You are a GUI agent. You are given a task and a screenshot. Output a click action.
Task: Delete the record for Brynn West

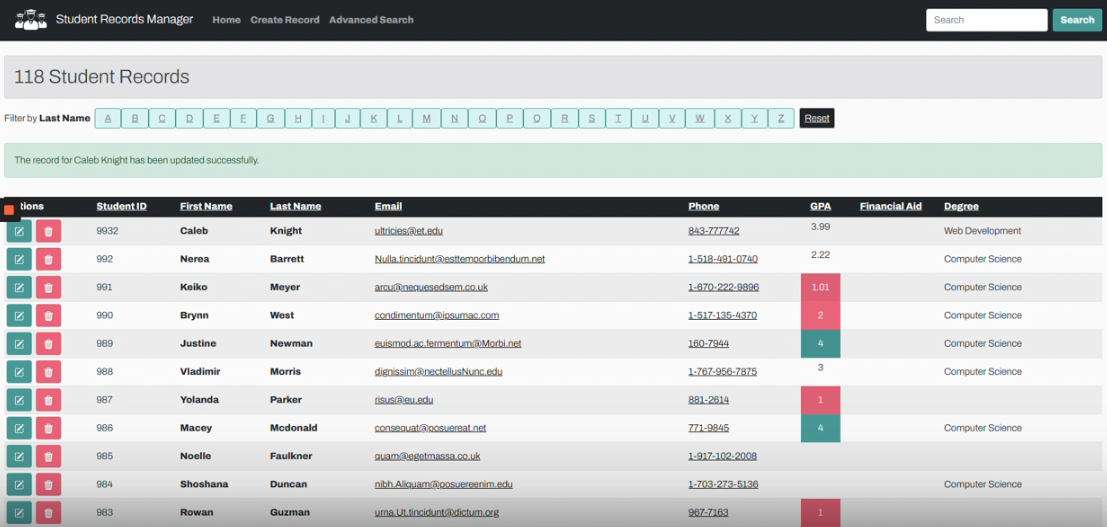[49, 316]
